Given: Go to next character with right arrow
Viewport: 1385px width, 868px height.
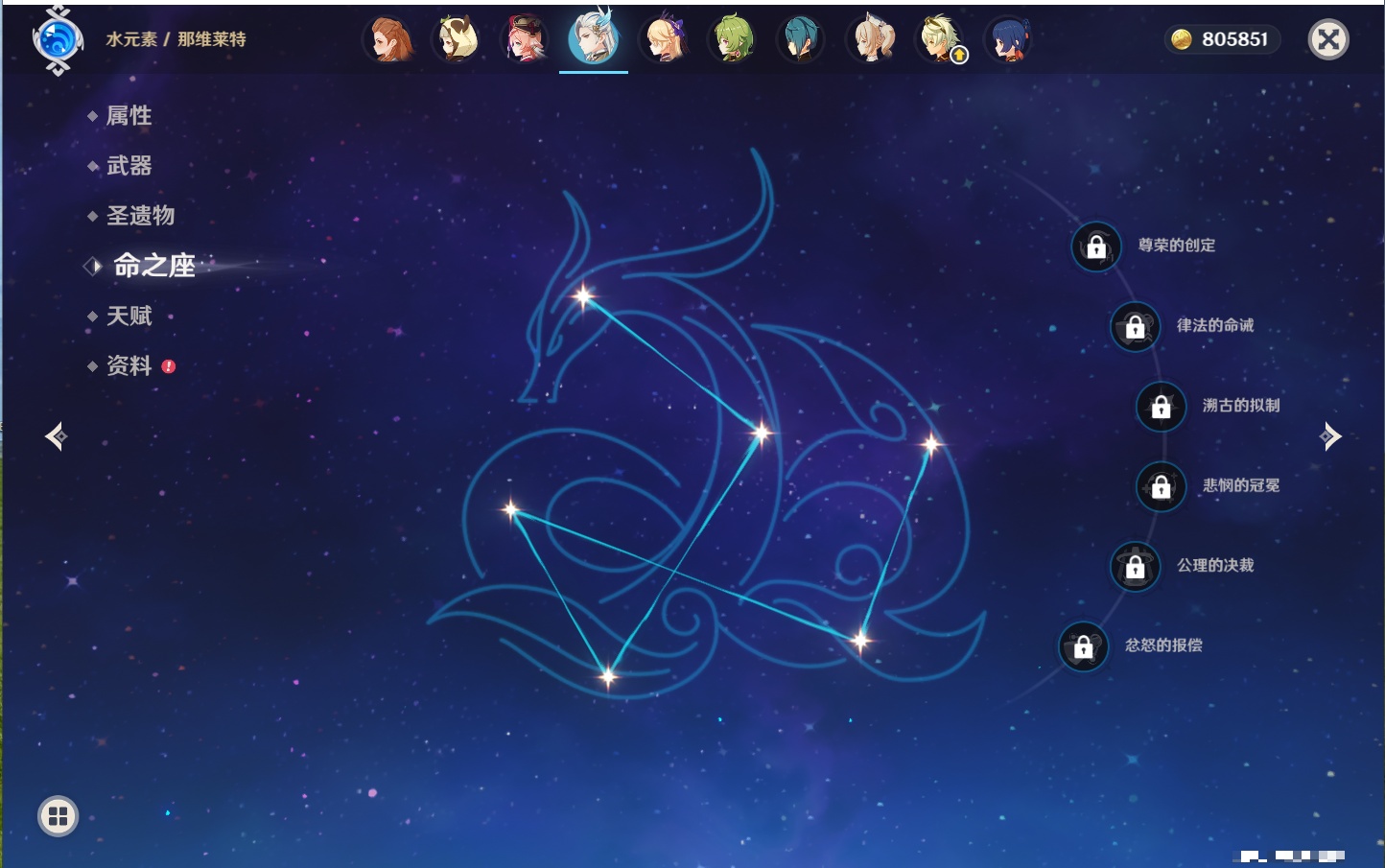Looking at the screenshot, I should tap(1330, 436).
